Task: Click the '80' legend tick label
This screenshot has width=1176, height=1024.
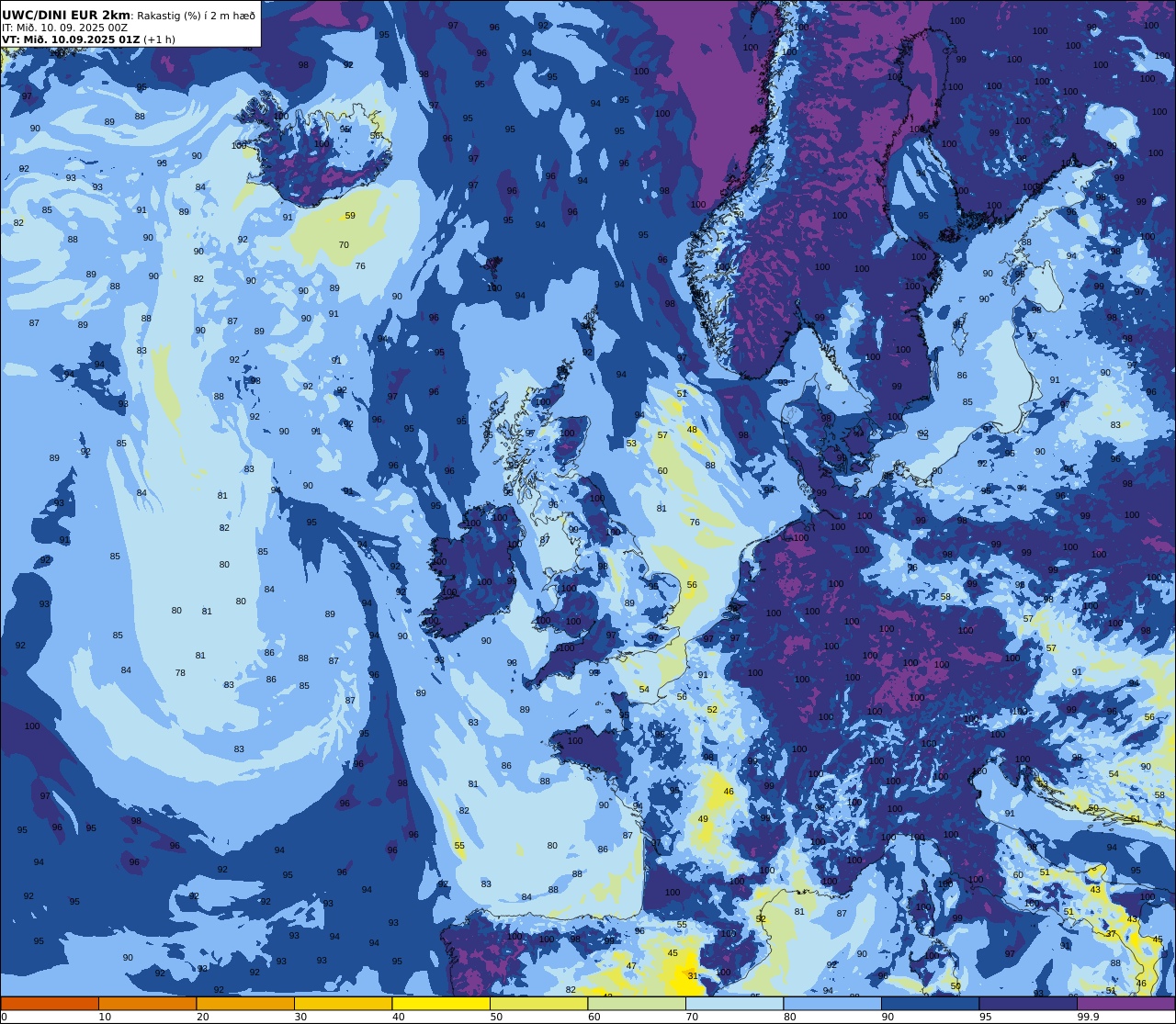Action: pyautogui.click(x=789, y=1017)
